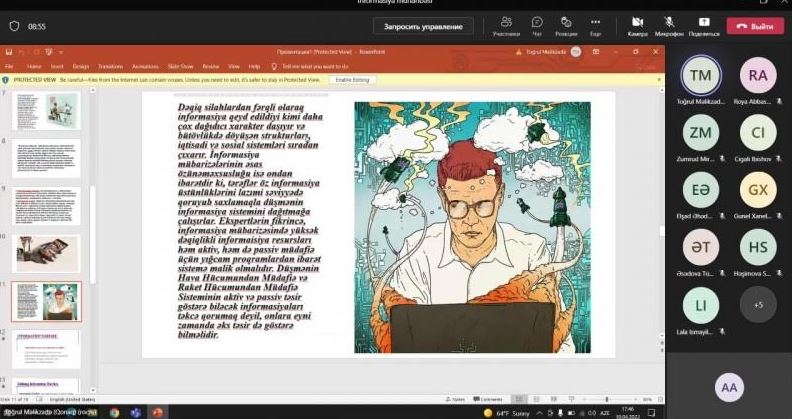Screen dimensions: 792x419
Task: Open the File menu in PowerPoint
Action: coord(9,67)
